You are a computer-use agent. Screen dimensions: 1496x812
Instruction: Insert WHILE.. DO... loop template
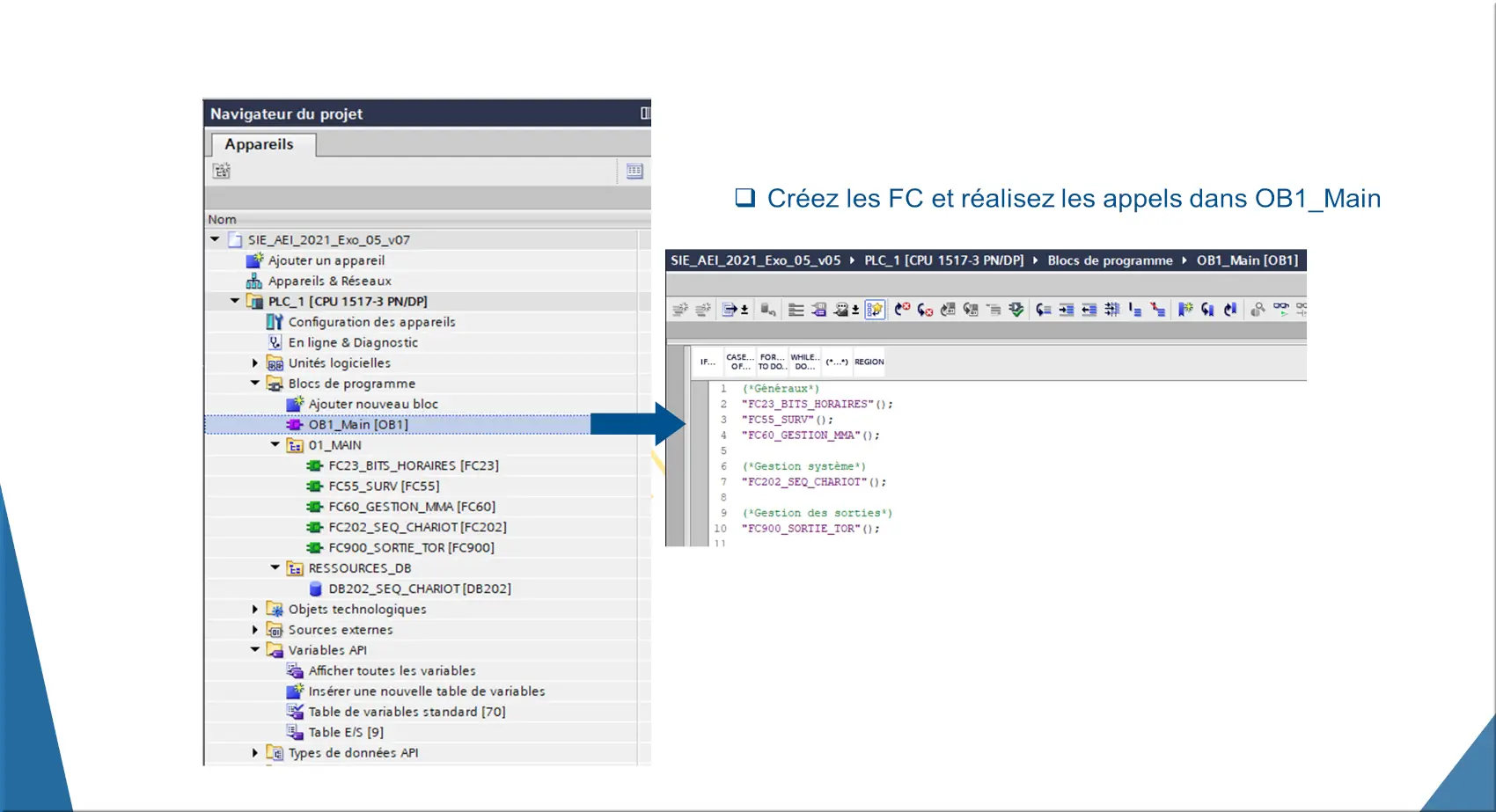(x=804, y=362)
